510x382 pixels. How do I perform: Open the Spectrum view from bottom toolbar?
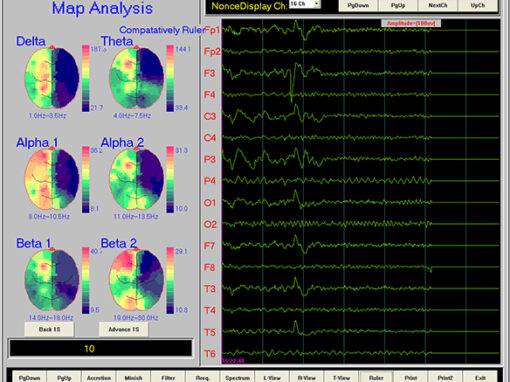[237, 377]
